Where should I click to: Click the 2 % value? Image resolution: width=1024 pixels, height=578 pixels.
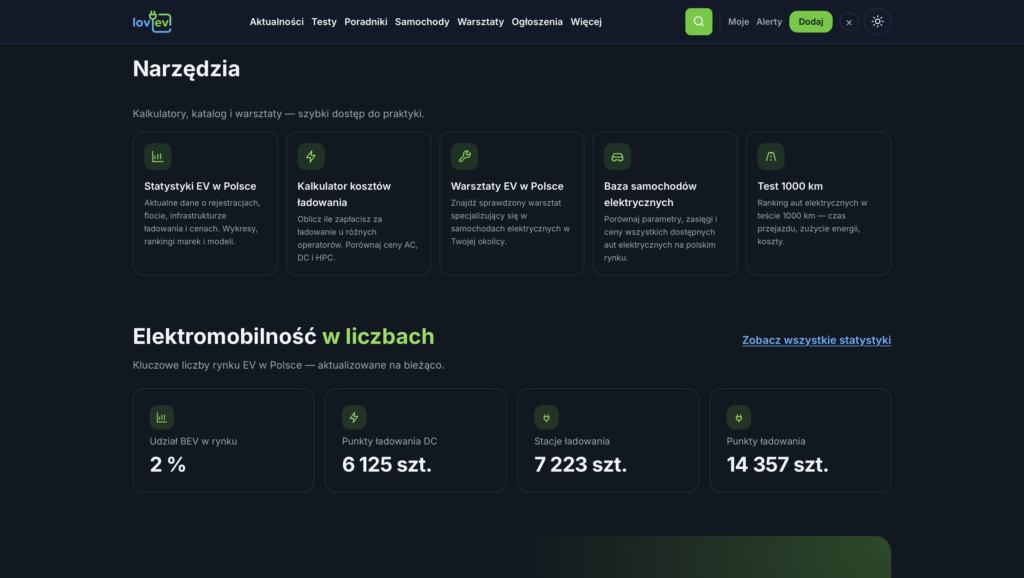(168, 464)
